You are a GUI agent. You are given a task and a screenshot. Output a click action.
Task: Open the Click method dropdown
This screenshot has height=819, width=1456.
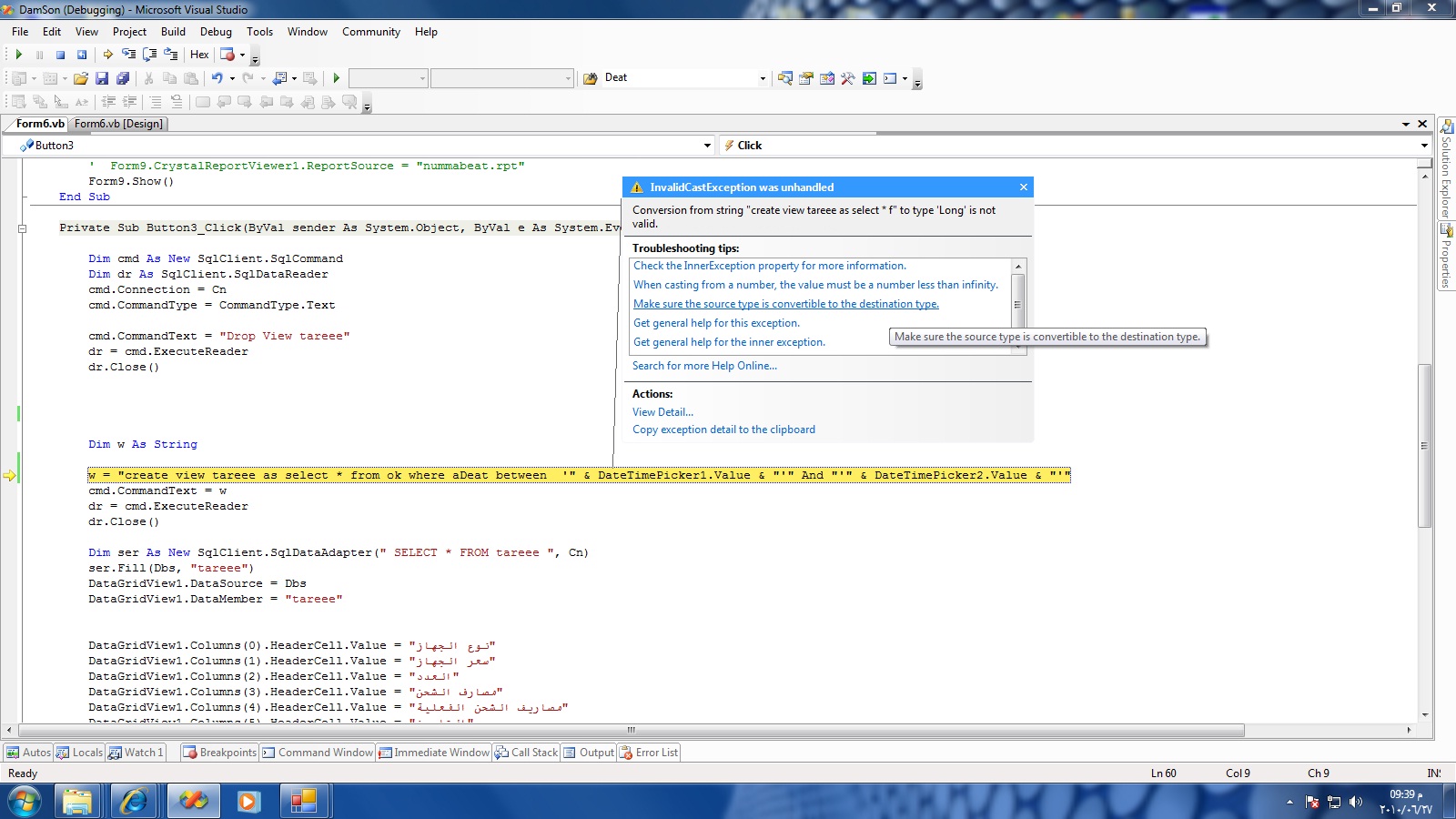pos(1424,146)
